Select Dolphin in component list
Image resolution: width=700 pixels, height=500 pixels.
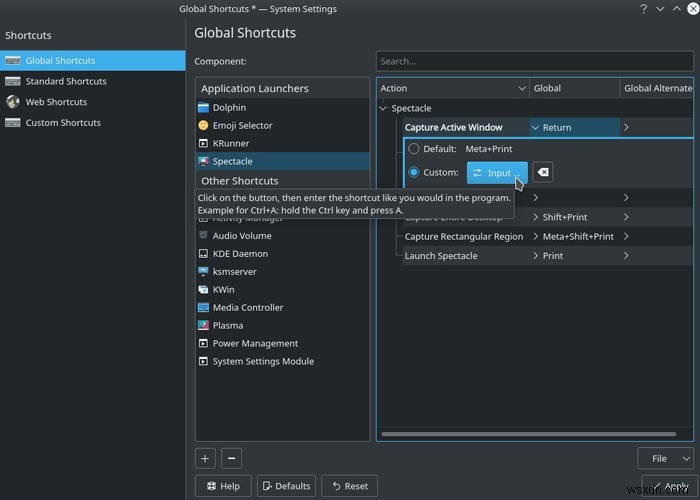pyautogui.click(x=283, y=108)
